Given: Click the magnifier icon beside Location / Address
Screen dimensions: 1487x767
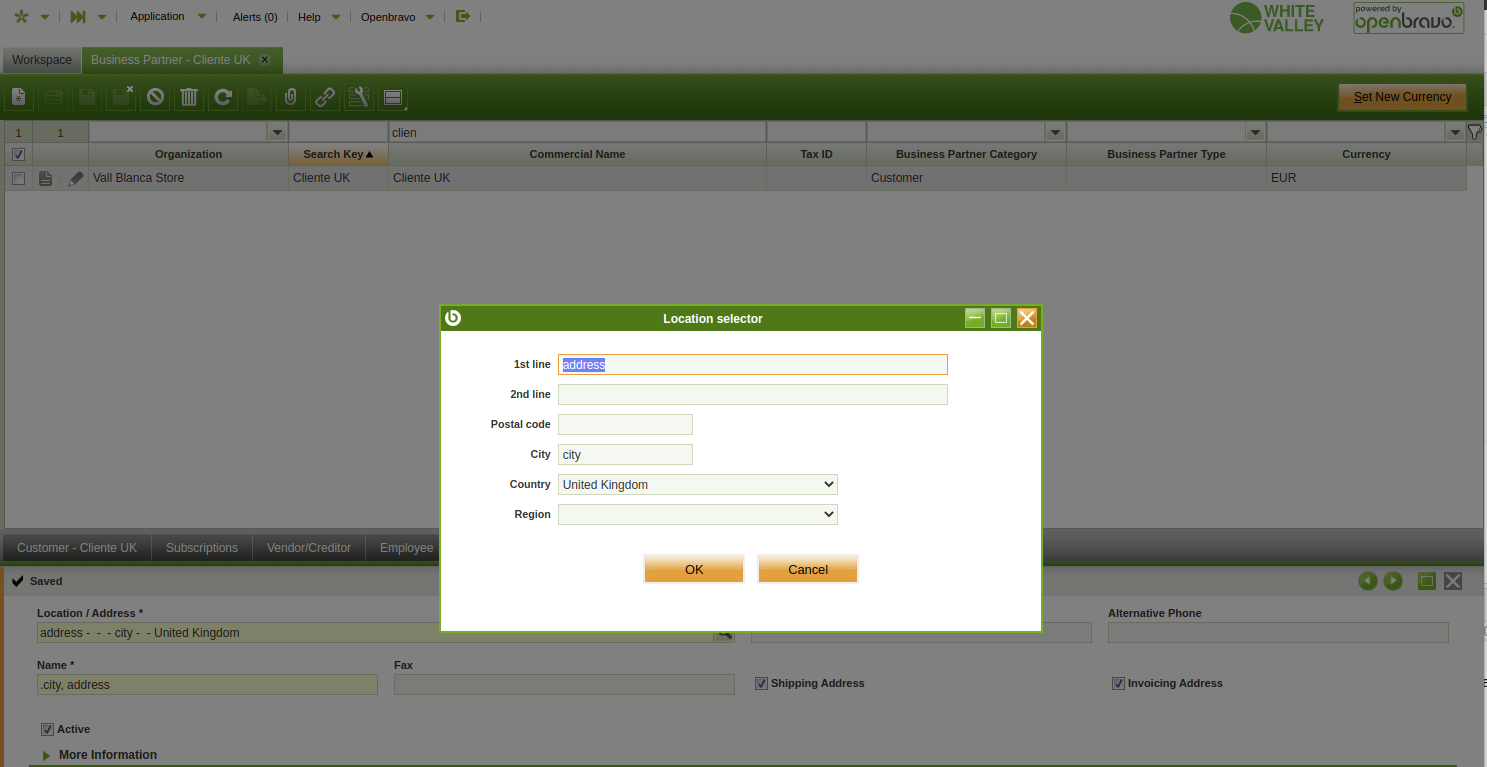Looking at the screenshot, I should coord(724,634).
